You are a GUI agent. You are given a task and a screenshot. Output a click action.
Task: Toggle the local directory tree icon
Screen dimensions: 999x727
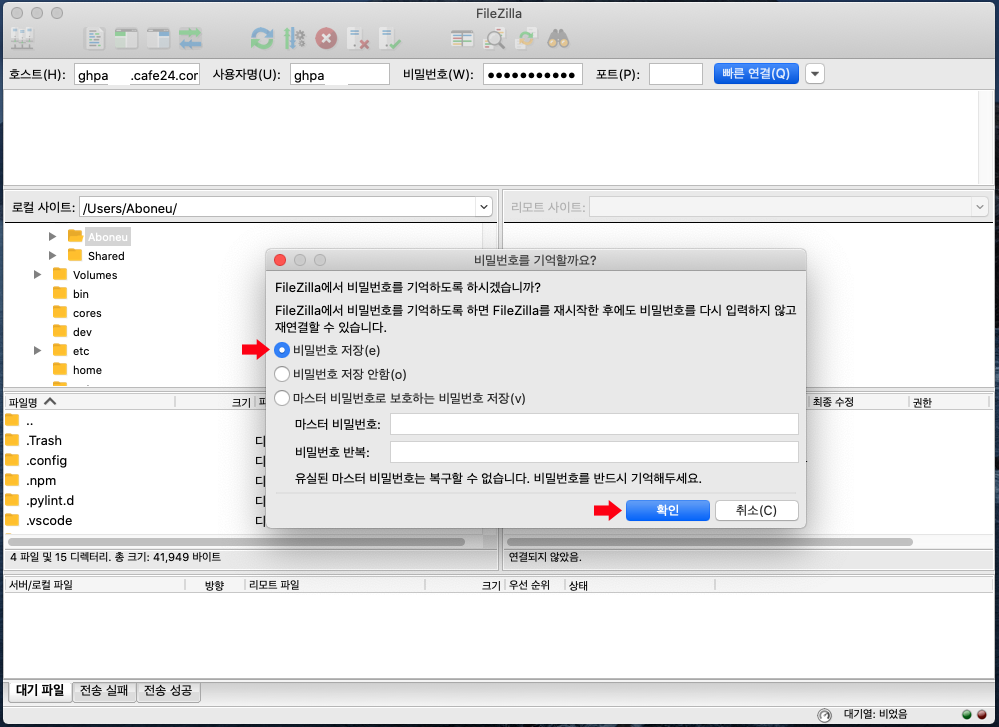tap(126, 39)
